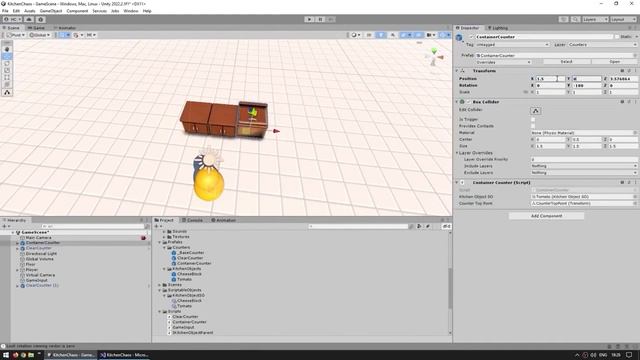Click the Scene orientation gizmo

point(434,57)
